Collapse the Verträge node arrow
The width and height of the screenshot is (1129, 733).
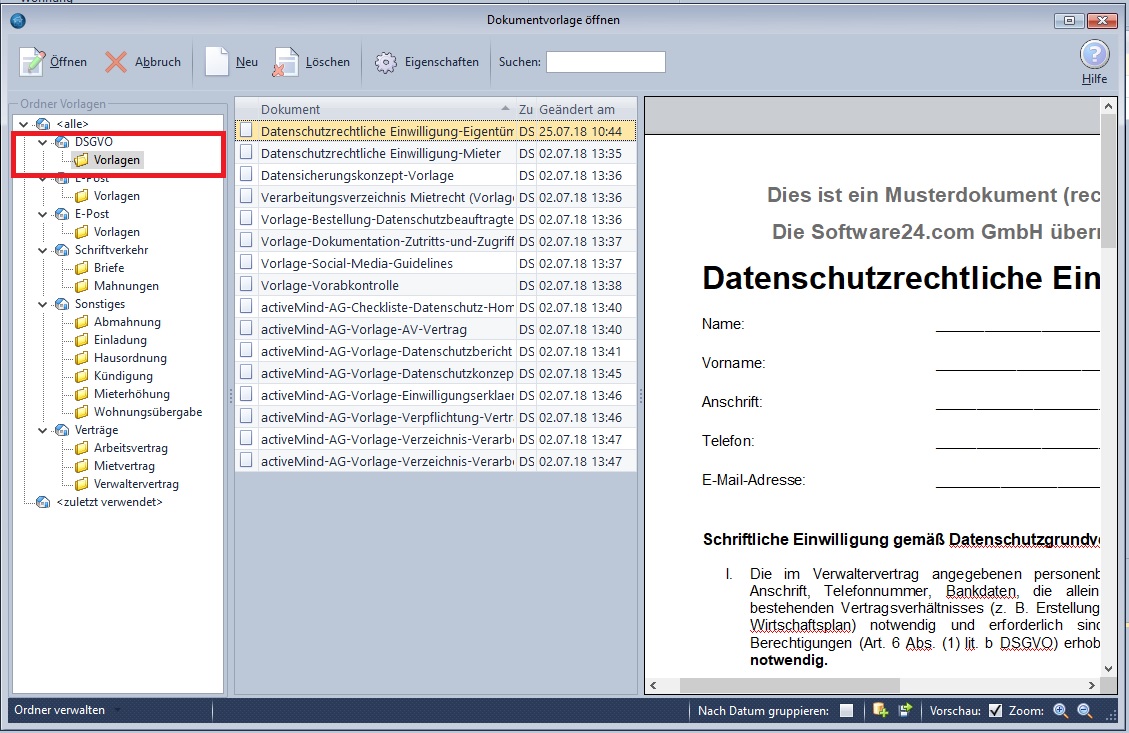point(42,430)
